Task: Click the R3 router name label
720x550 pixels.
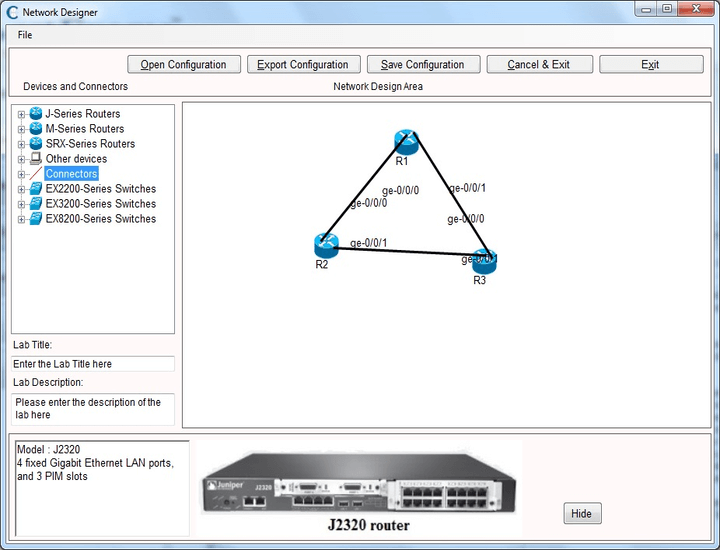Action: point(479,280)
